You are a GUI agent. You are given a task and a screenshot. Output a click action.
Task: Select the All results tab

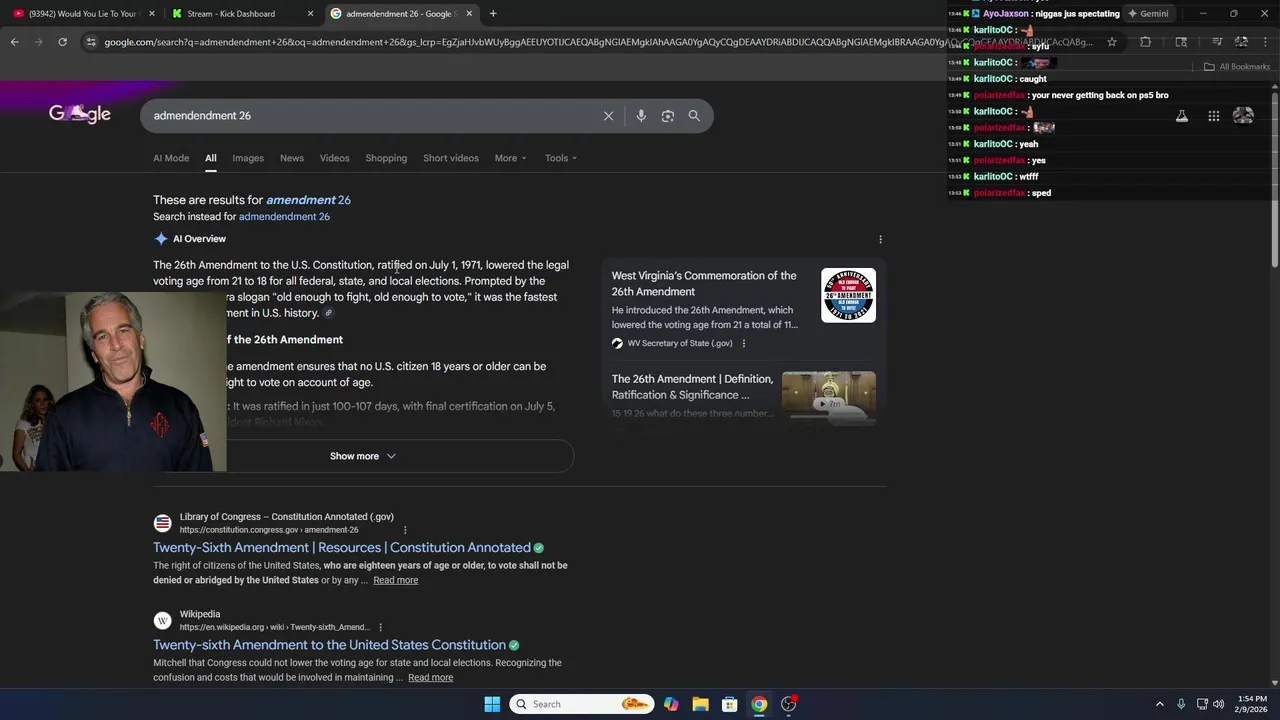click(211, 158)
